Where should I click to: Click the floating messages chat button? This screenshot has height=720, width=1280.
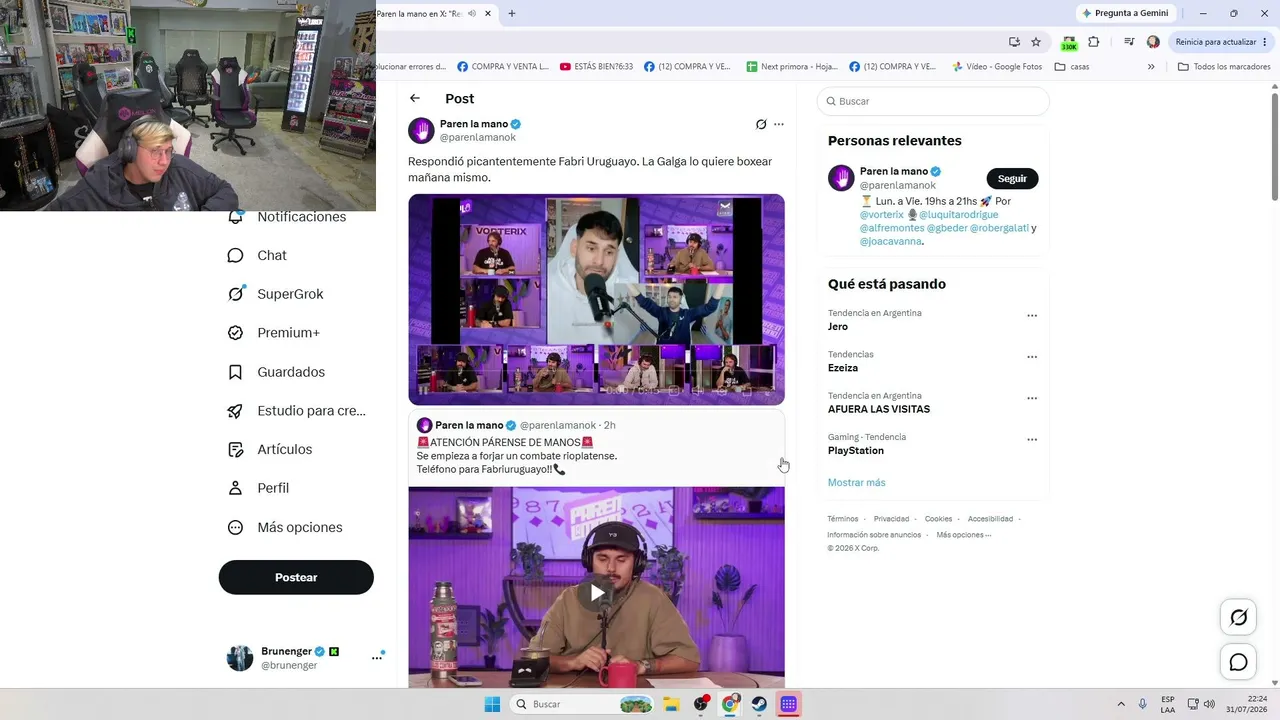click(x=1238, y=662)
